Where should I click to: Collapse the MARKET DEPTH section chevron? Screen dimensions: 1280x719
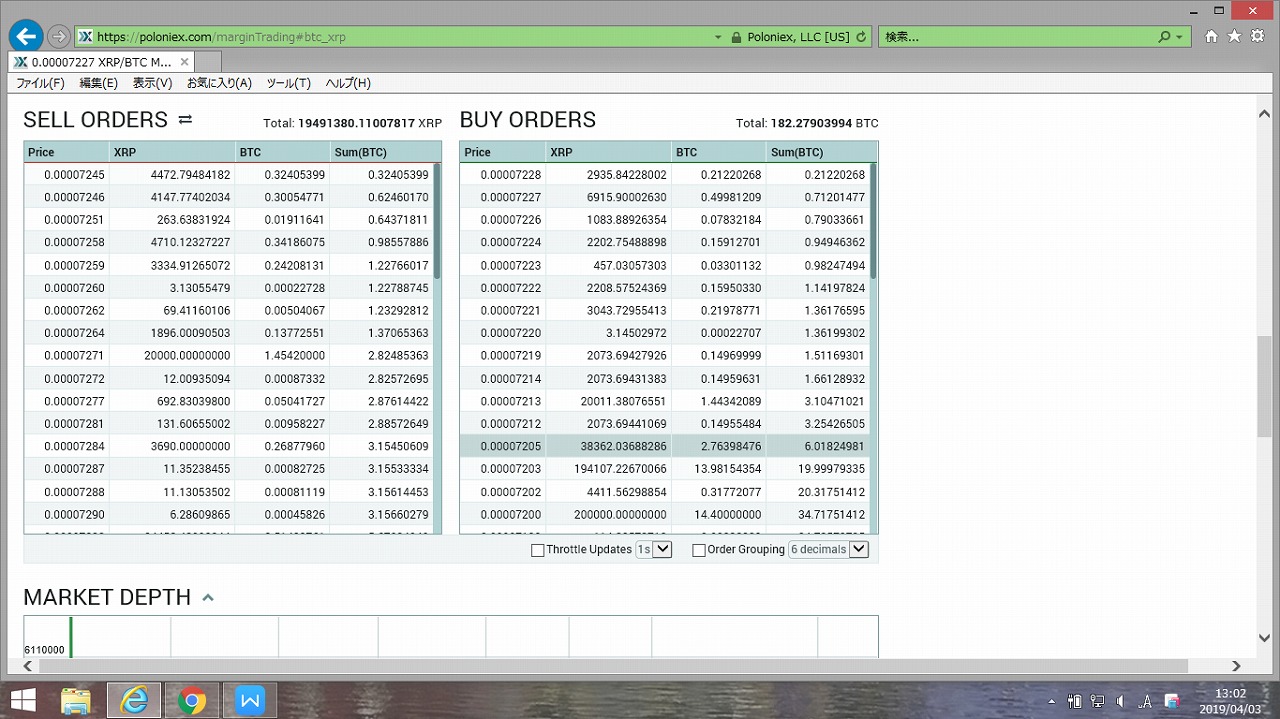click(208, 598)
